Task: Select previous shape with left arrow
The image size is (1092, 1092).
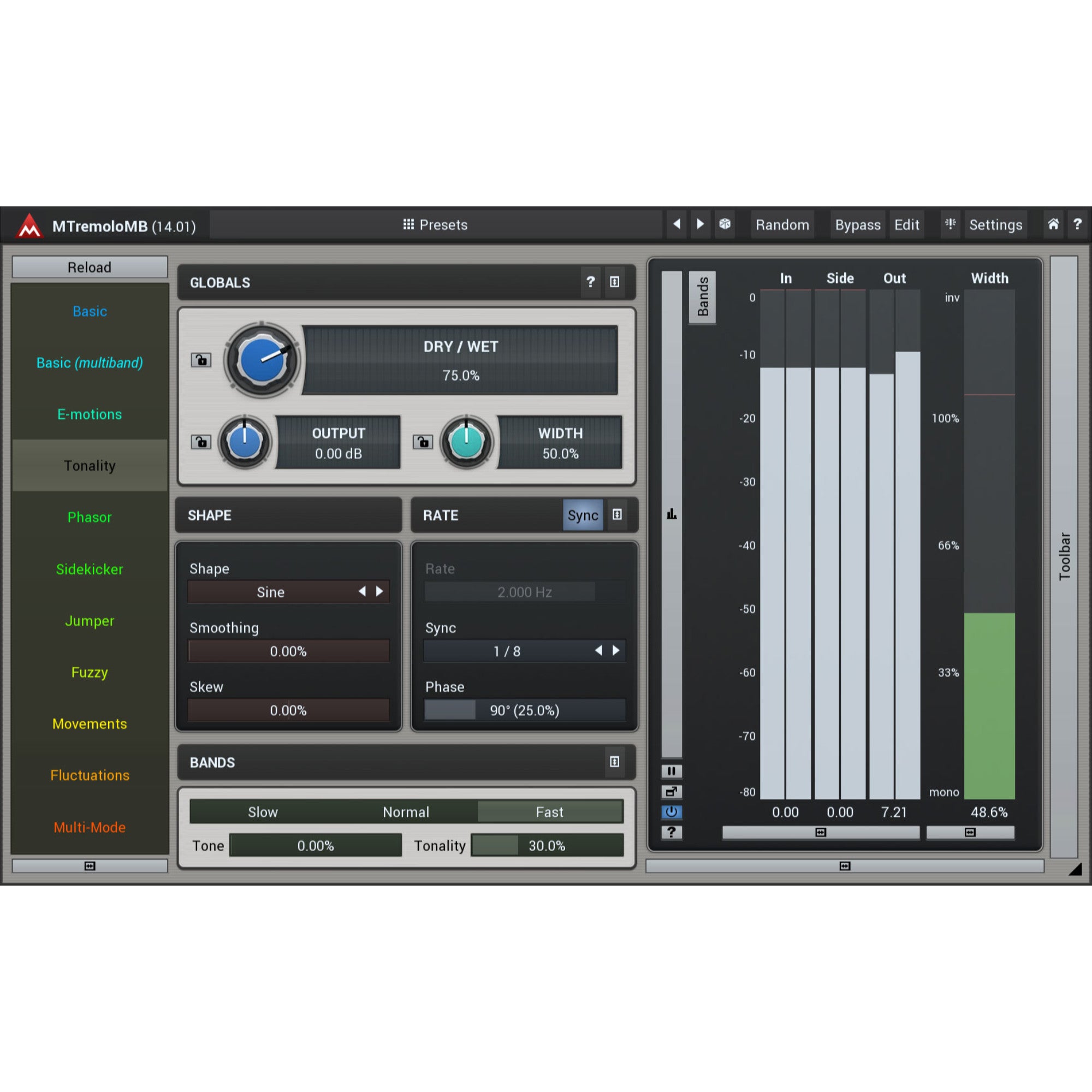Action: (x=363, y=591)
